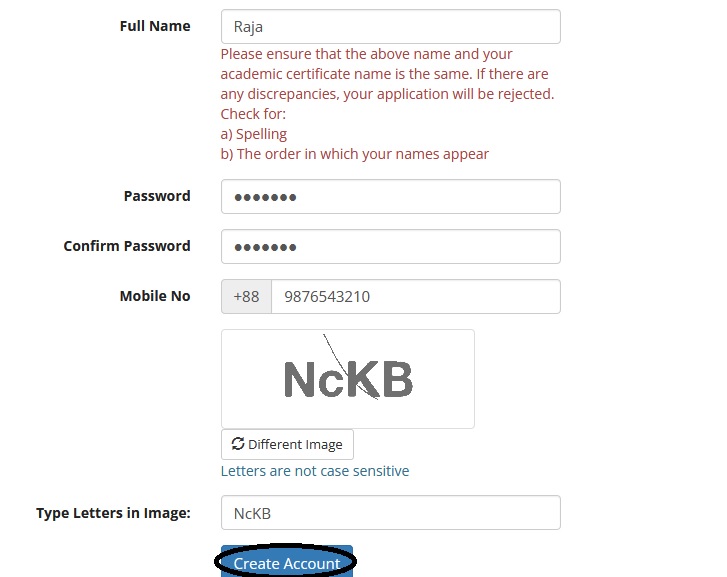This screenshot has height=577, width=727.
Task: Click the Password label
Action: click(x=157, y=196)
